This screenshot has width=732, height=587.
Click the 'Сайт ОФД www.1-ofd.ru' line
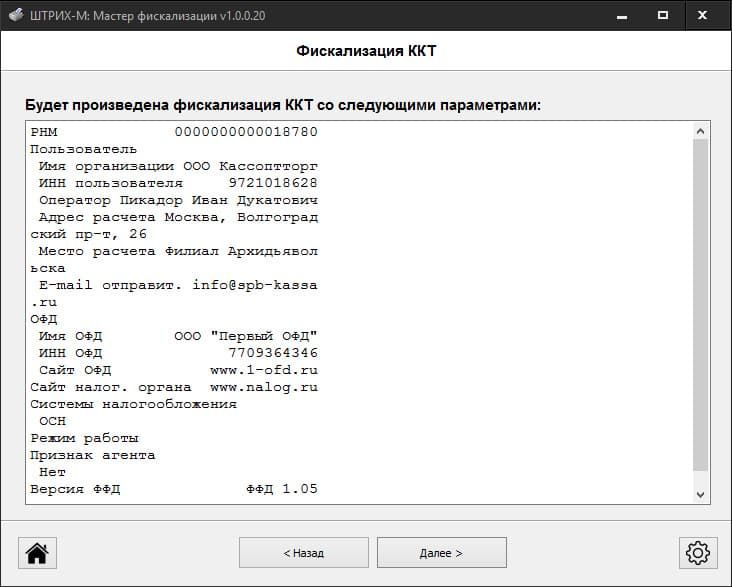[178, 370]
